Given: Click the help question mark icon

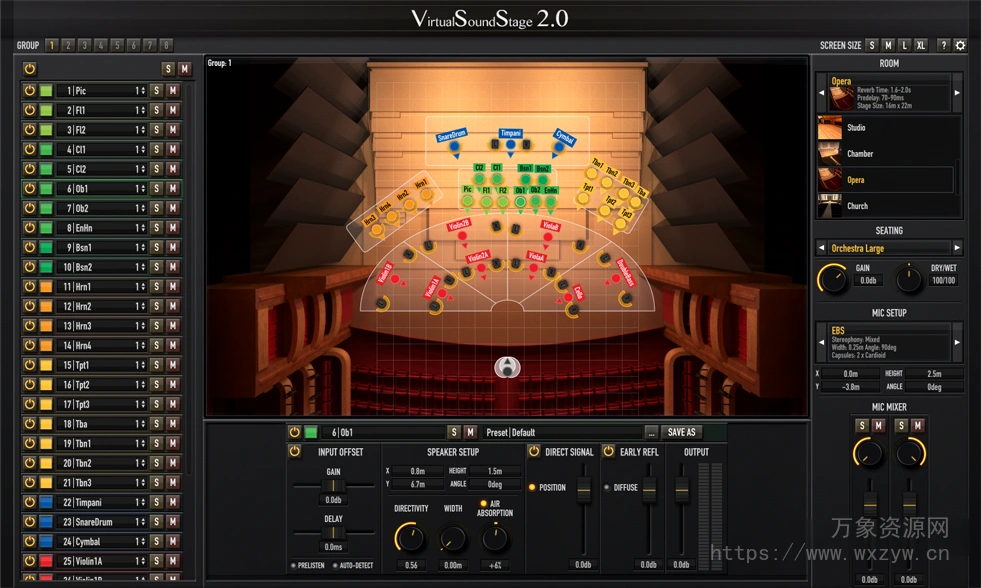Looking at the screenshot, I should [944, 45].
